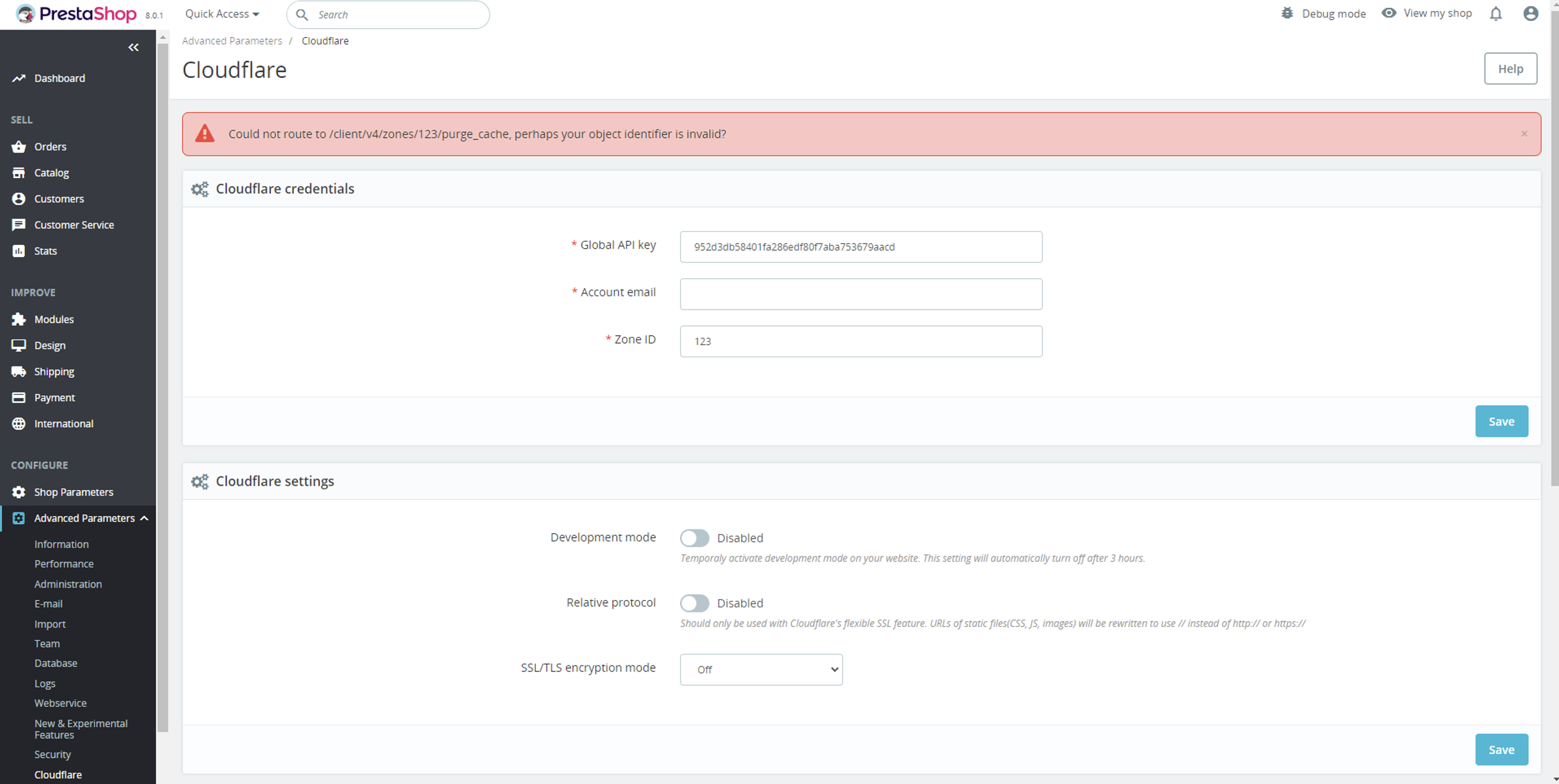Viewport: 1559px width, 784px height.
Task: Open E-mail submenu item
Action: [x=48, y=603]
